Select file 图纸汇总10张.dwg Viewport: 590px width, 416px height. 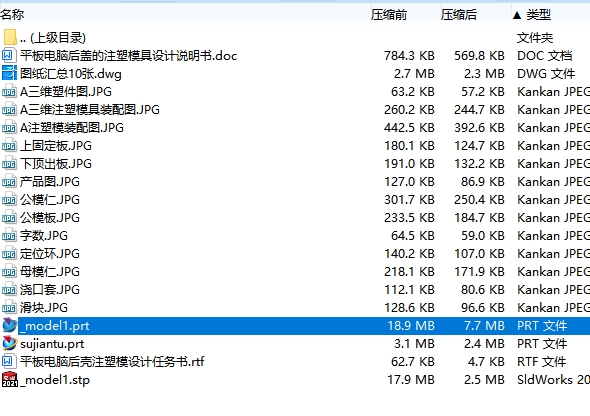71,74
